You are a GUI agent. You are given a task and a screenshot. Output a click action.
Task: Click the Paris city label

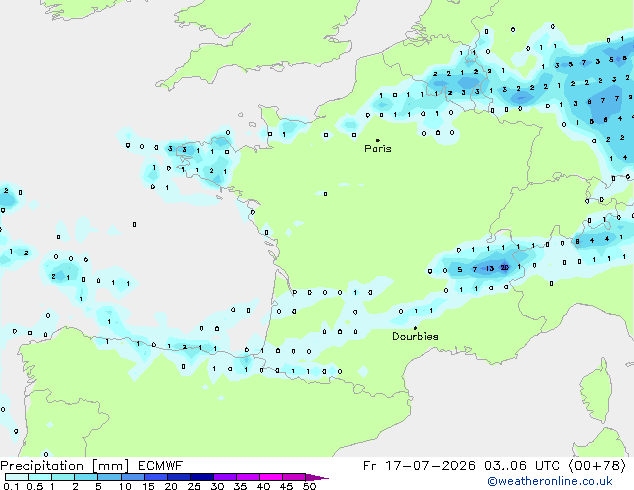click(378, 149)
